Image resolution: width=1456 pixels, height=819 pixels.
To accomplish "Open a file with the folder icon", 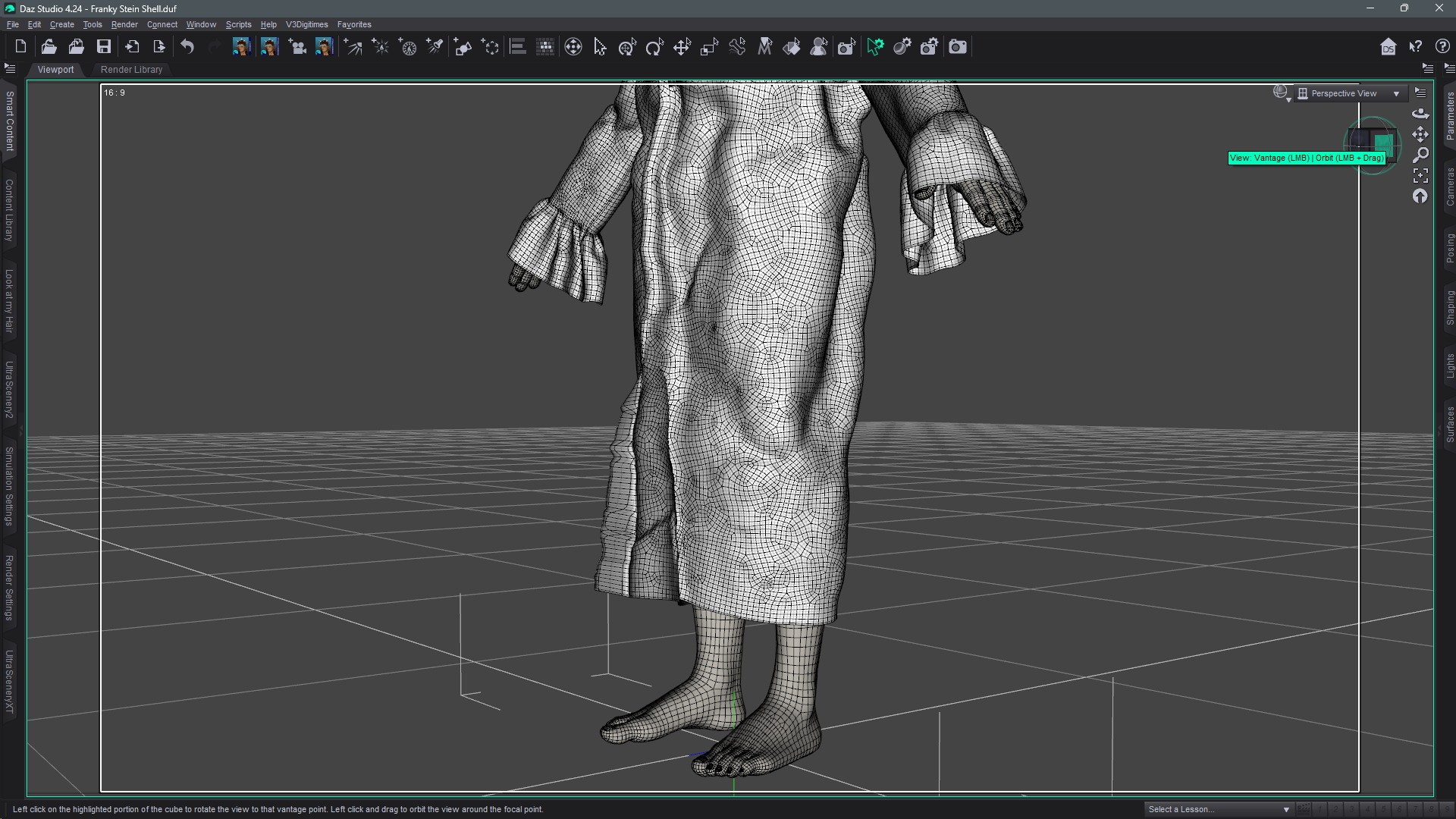I will coord(49,47).
